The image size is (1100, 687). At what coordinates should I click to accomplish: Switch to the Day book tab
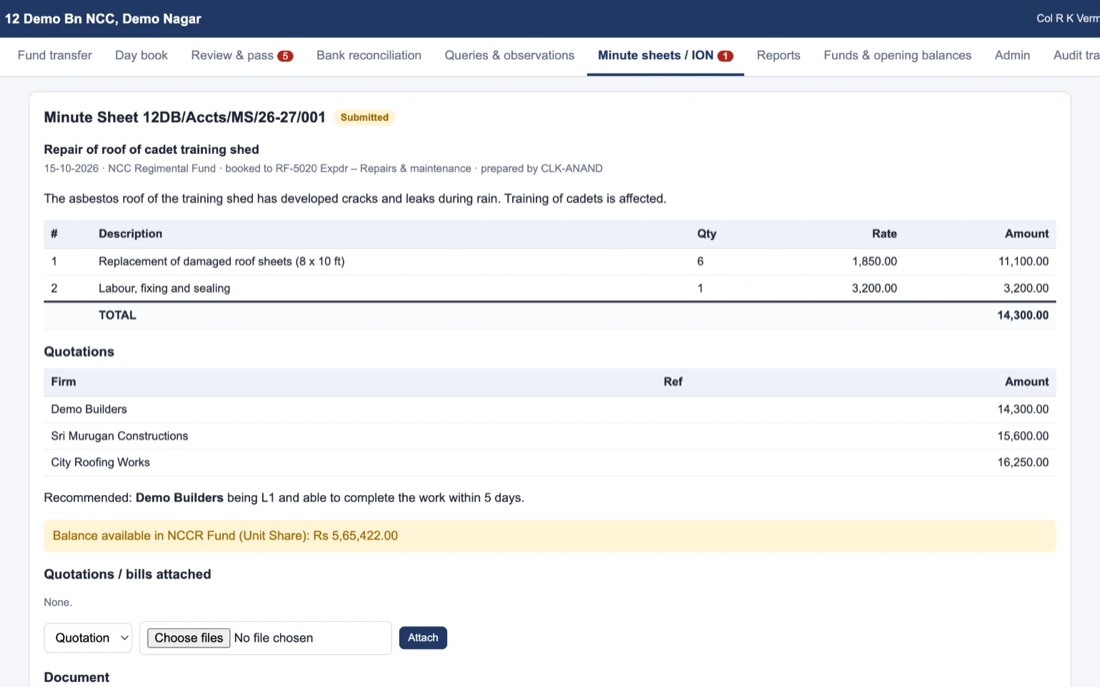point(141,55)
